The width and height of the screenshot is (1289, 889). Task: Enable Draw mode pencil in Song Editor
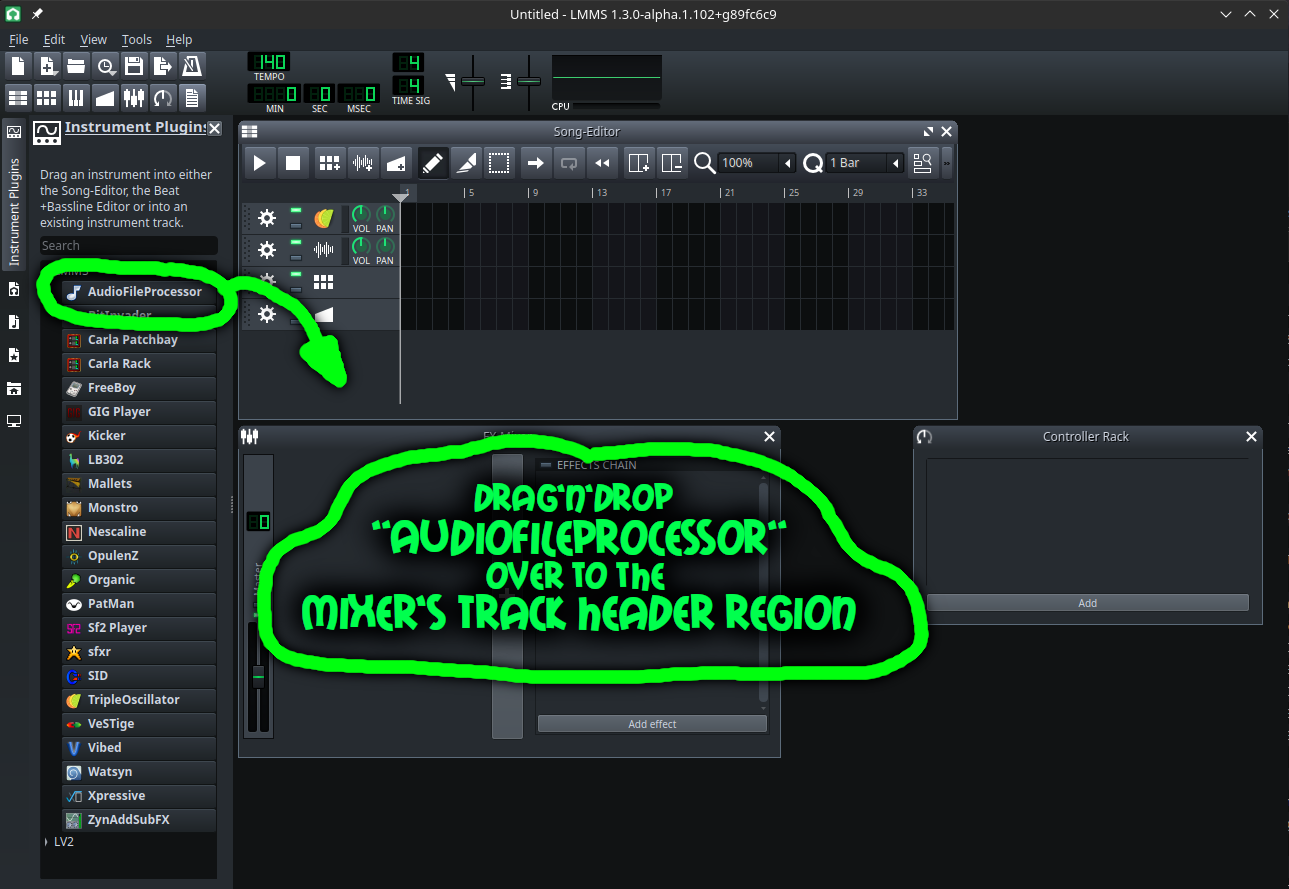pos(432,162)
